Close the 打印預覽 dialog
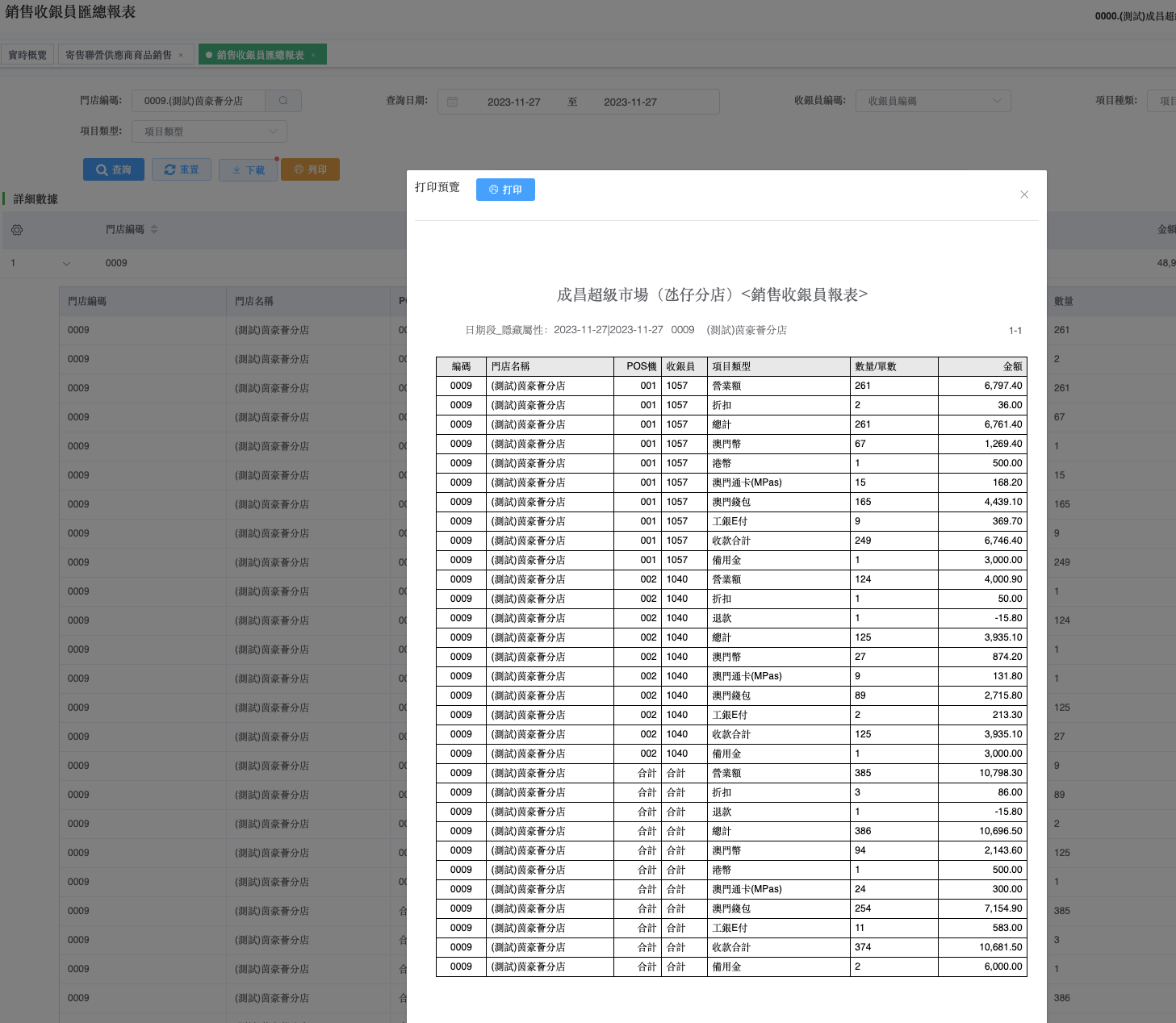 pyautogui.click(x=1024, y=194)
